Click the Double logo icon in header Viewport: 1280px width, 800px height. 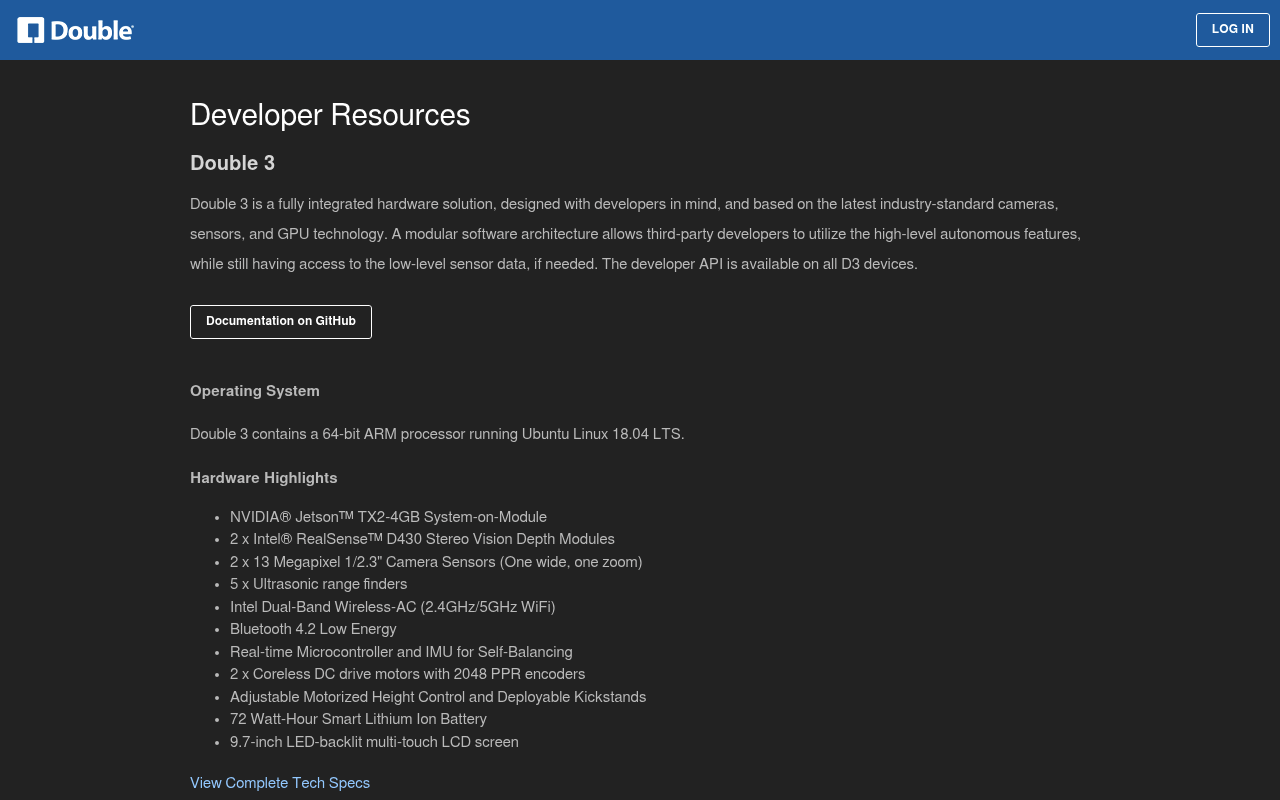(x=31, y=30)
